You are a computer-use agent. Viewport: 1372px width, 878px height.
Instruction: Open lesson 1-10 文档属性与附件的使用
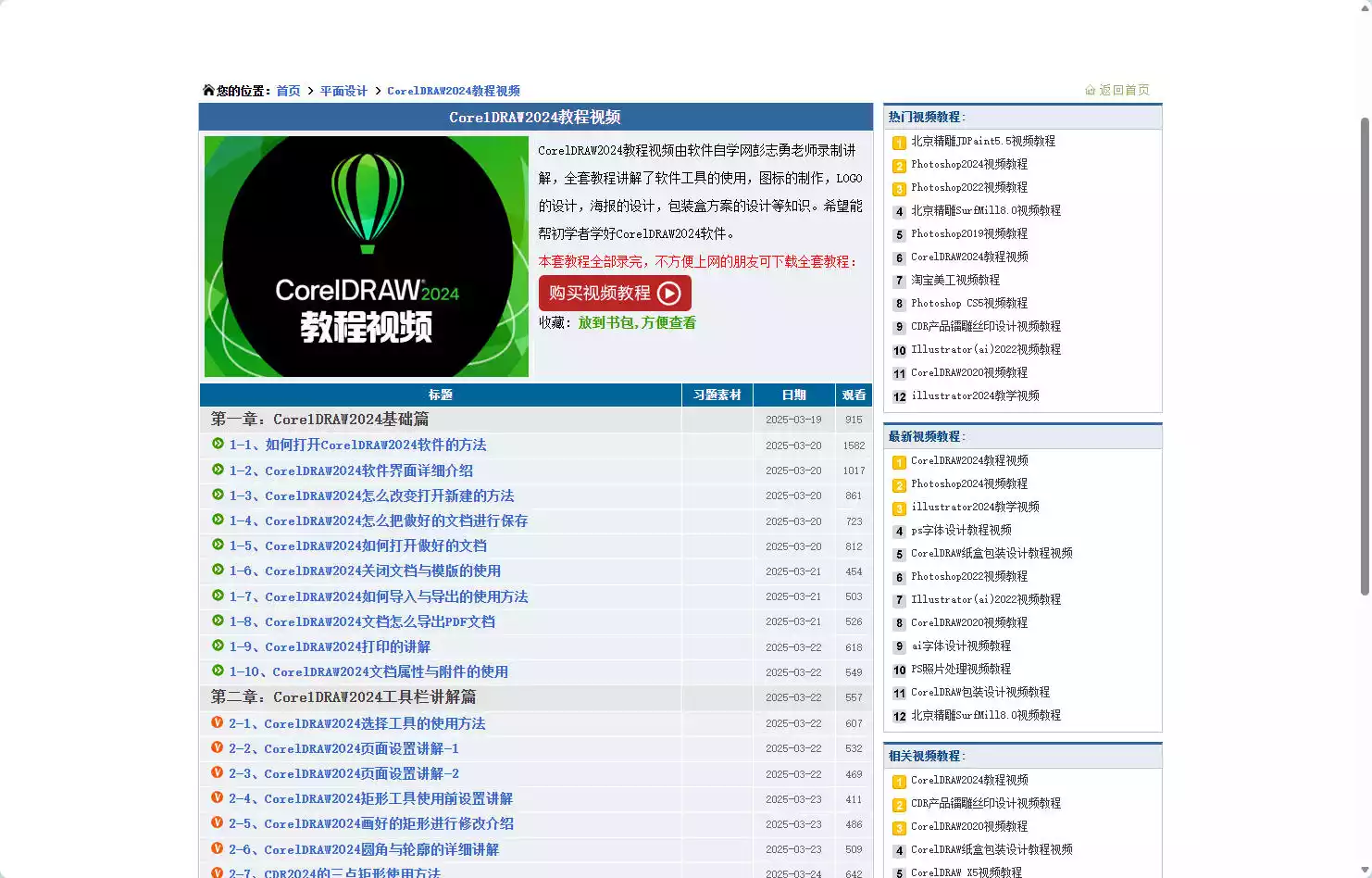[368, 671]
